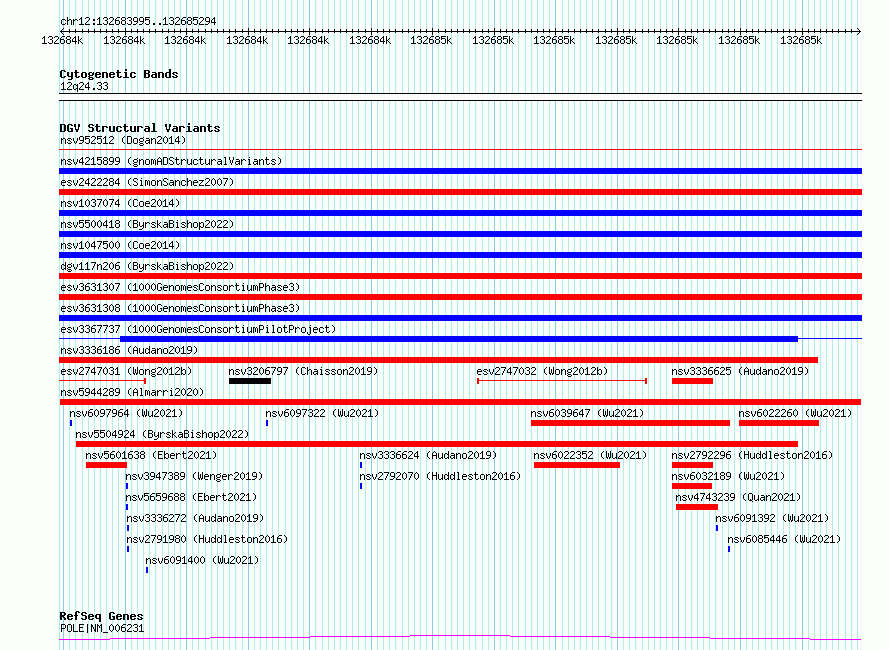The height and width of the screenshot is (650, 890).
Task: Click nsv3947389 (Wenger2019) label
Action: coord(194,476)
